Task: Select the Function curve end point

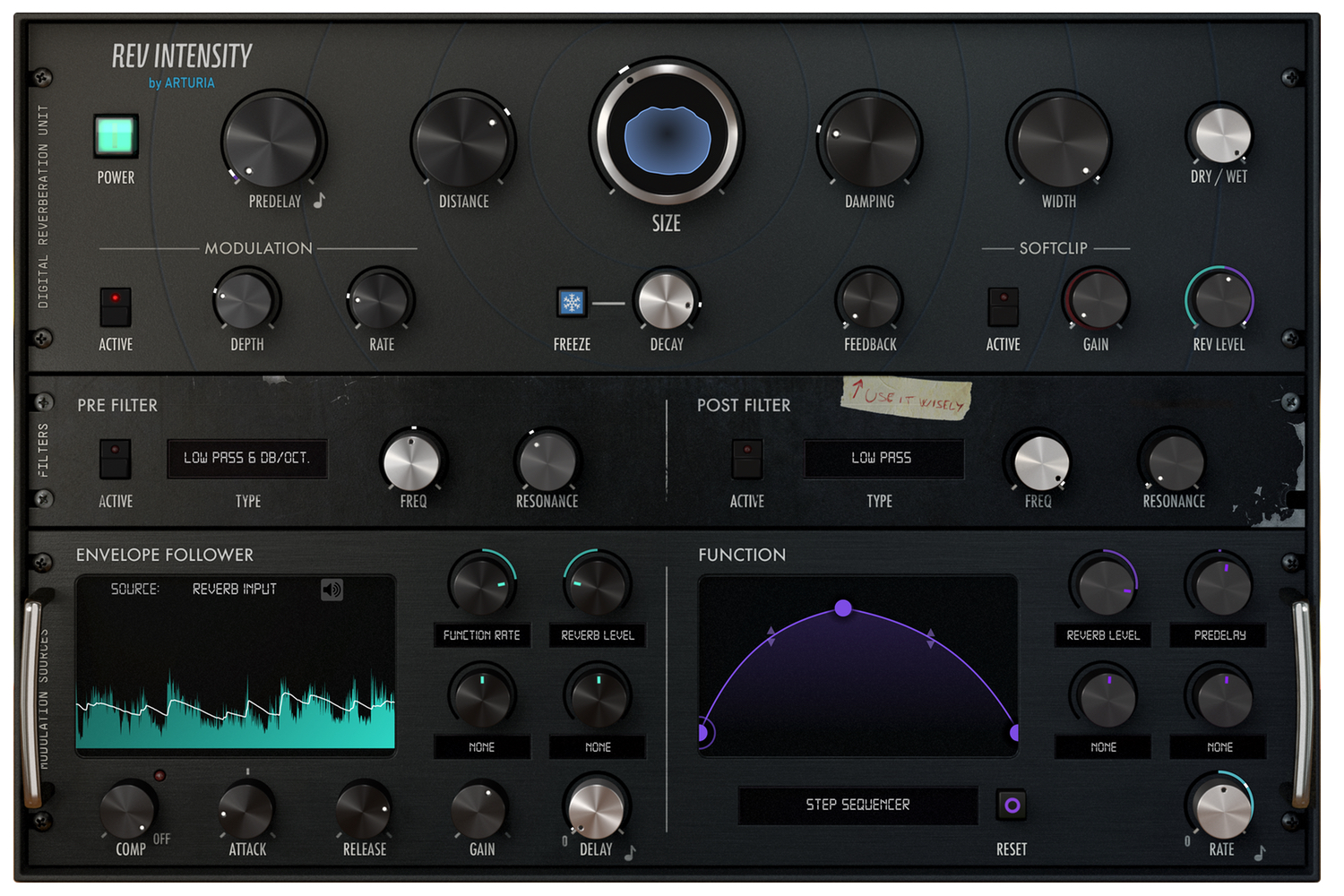Action: tap(1014, 733)
